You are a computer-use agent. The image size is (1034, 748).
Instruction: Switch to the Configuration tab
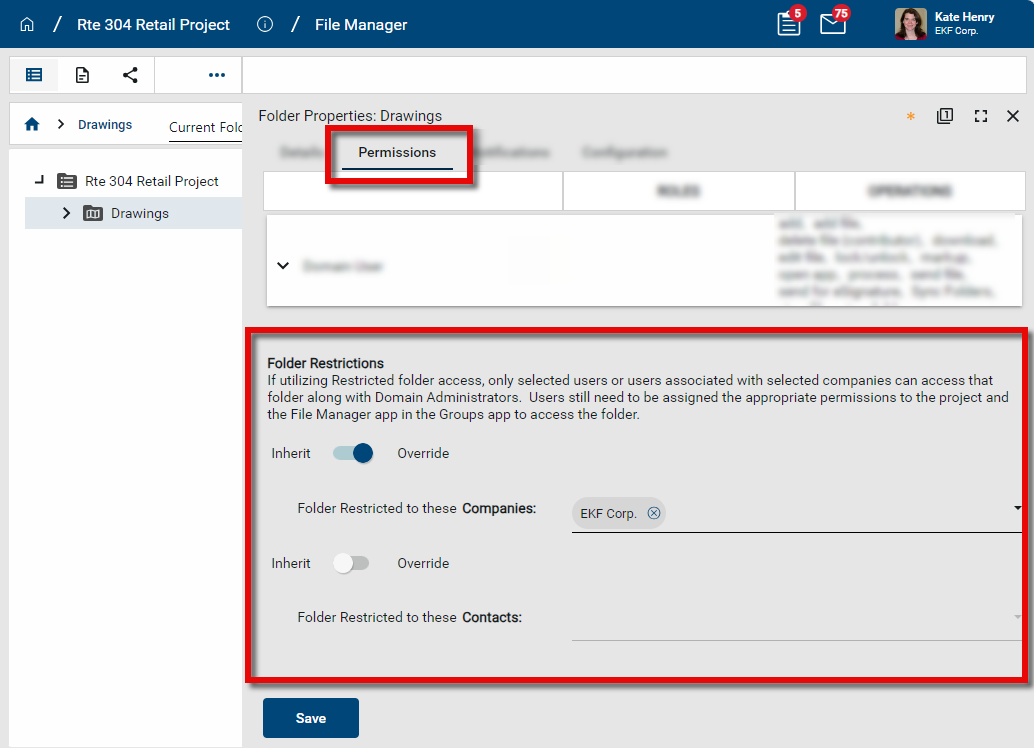[x=624, y=153]
